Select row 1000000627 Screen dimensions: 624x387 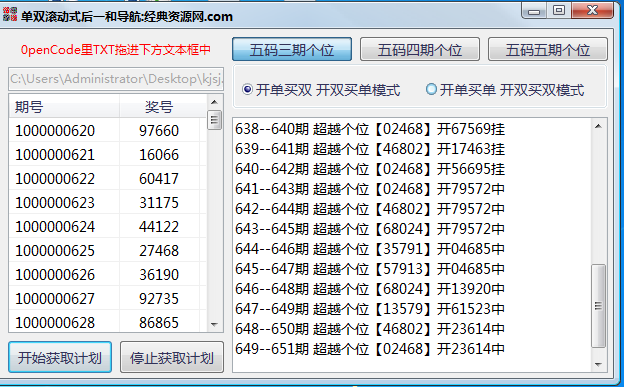pyautogui.click(x=107, y=298)
